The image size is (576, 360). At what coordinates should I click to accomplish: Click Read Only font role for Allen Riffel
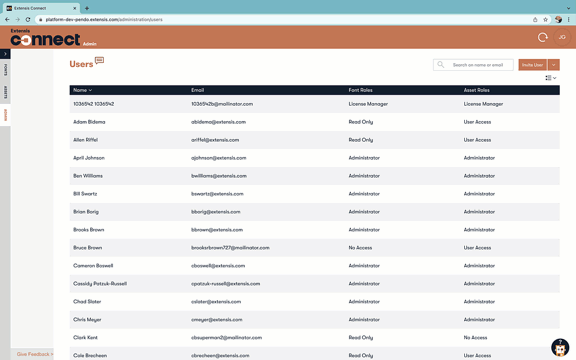361,140
